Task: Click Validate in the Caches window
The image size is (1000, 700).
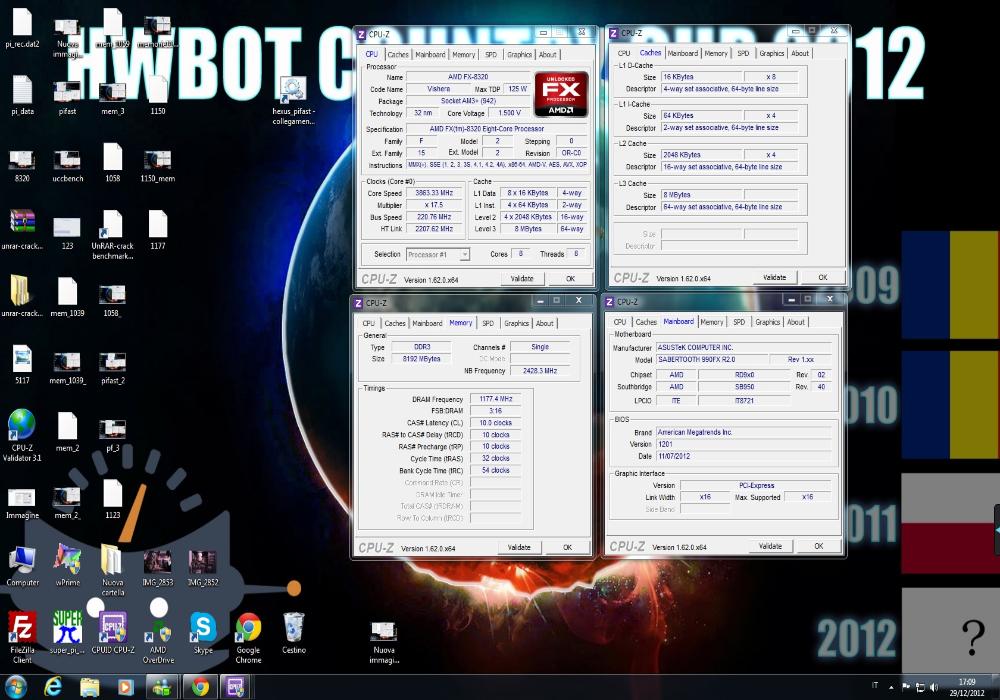Action: click(x=774, y=277)
